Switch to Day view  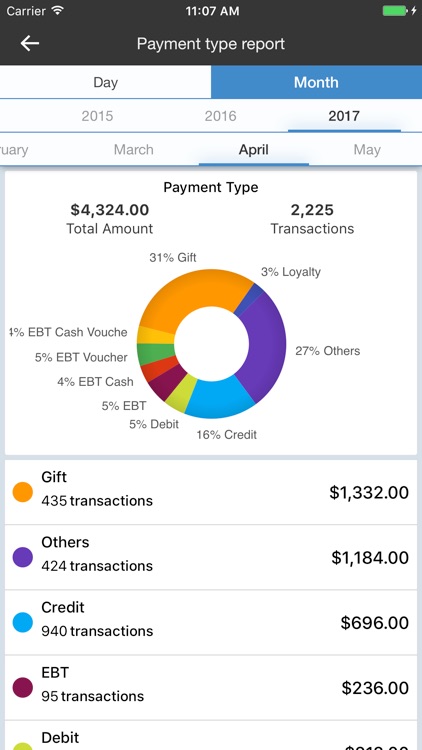105,82
